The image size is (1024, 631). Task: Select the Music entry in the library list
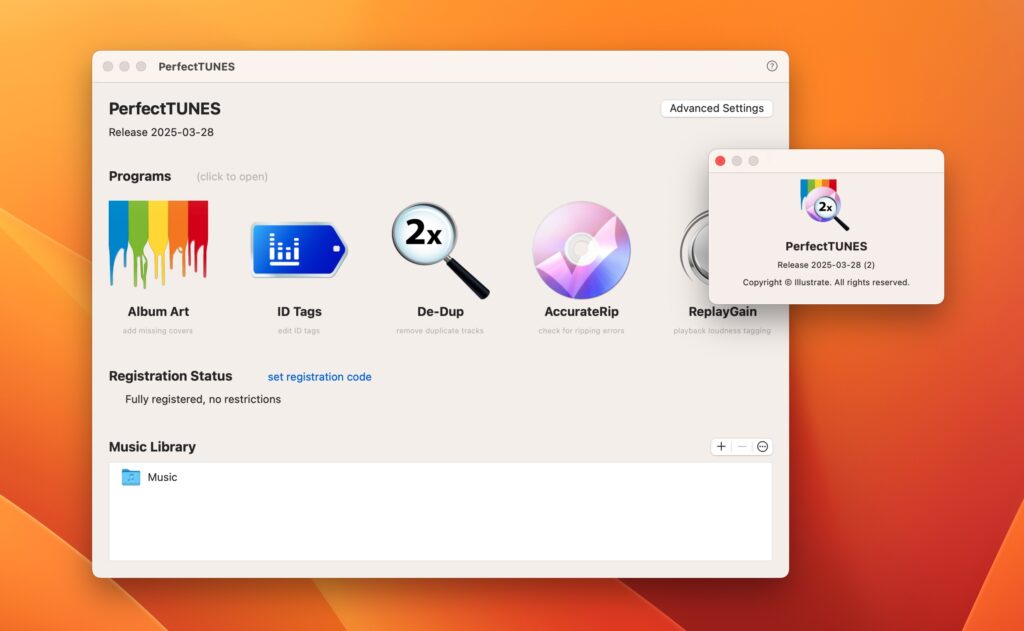161,477
